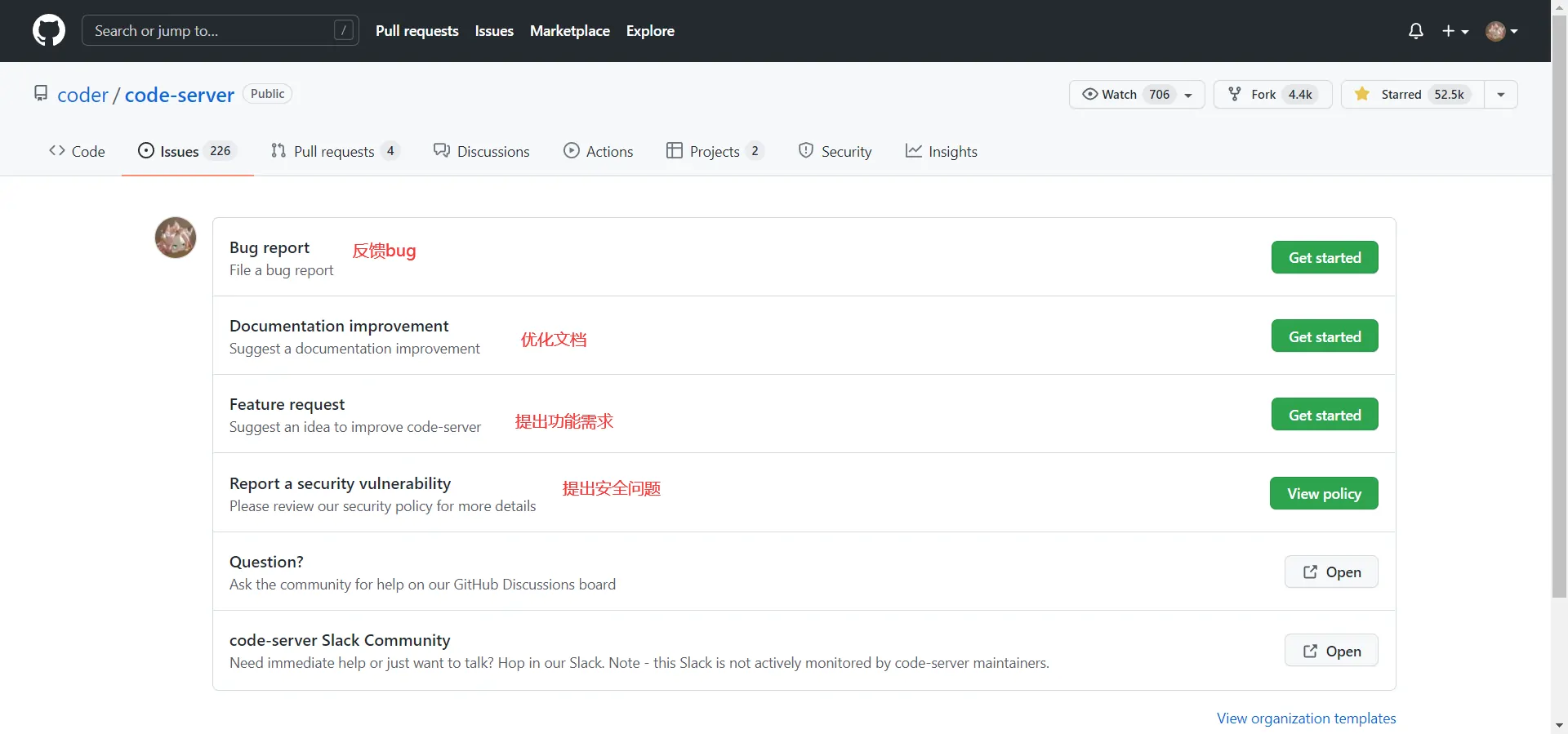Switch to the Issues tab
The width and height of the screenshot is (1568, 734).
pyautogui.click(x=188, y=151)
